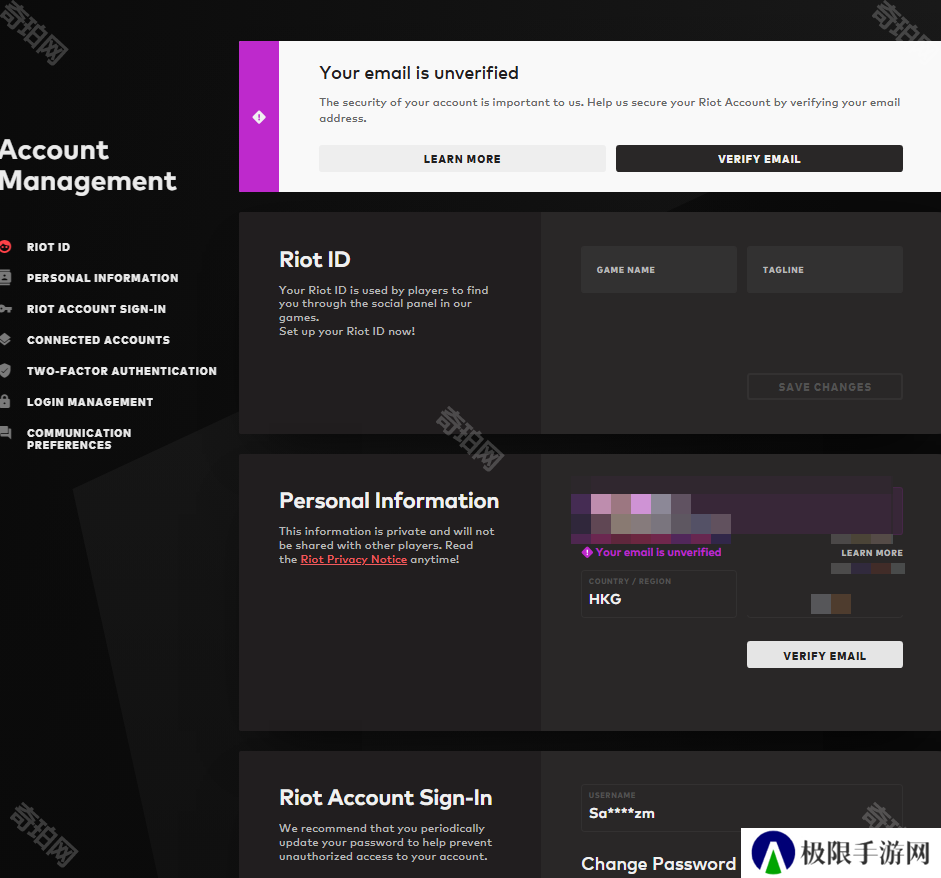941x878 pixels.
Task: Navigate to Riot Account Sign-In sidebar item
Action: tap(96, 309)
